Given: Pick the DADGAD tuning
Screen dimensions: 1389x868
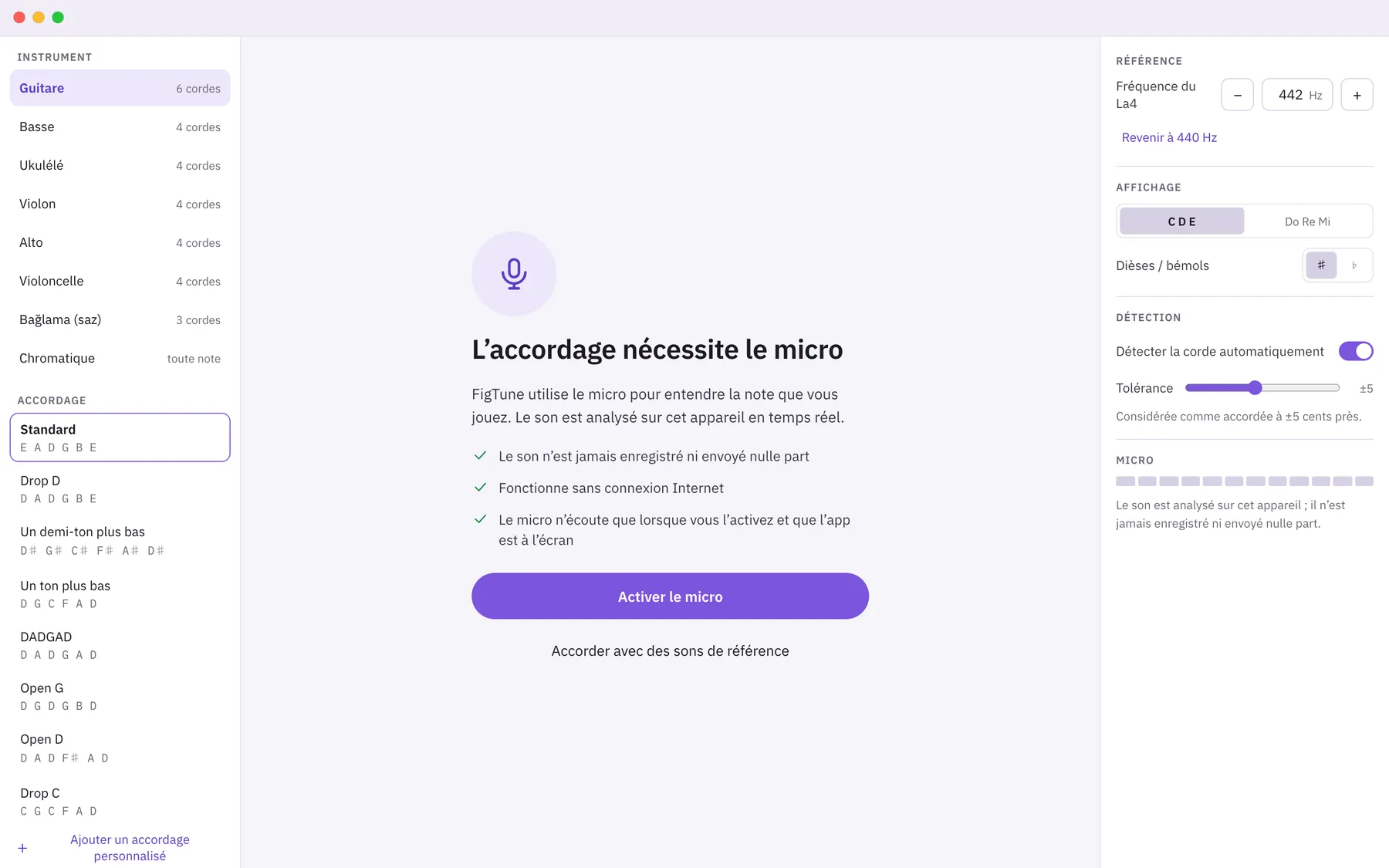Looking at the screenshot, I should point(120,645).
